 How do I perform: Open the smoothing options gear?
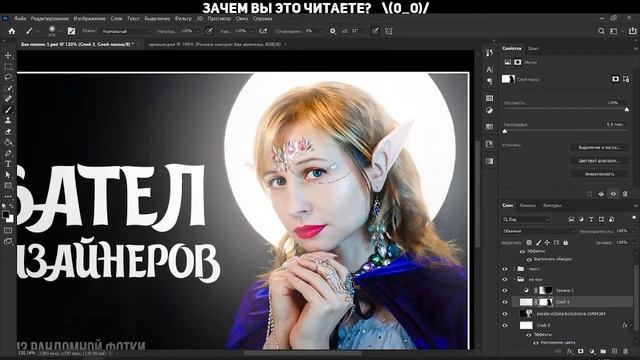(x=333, y=31)
